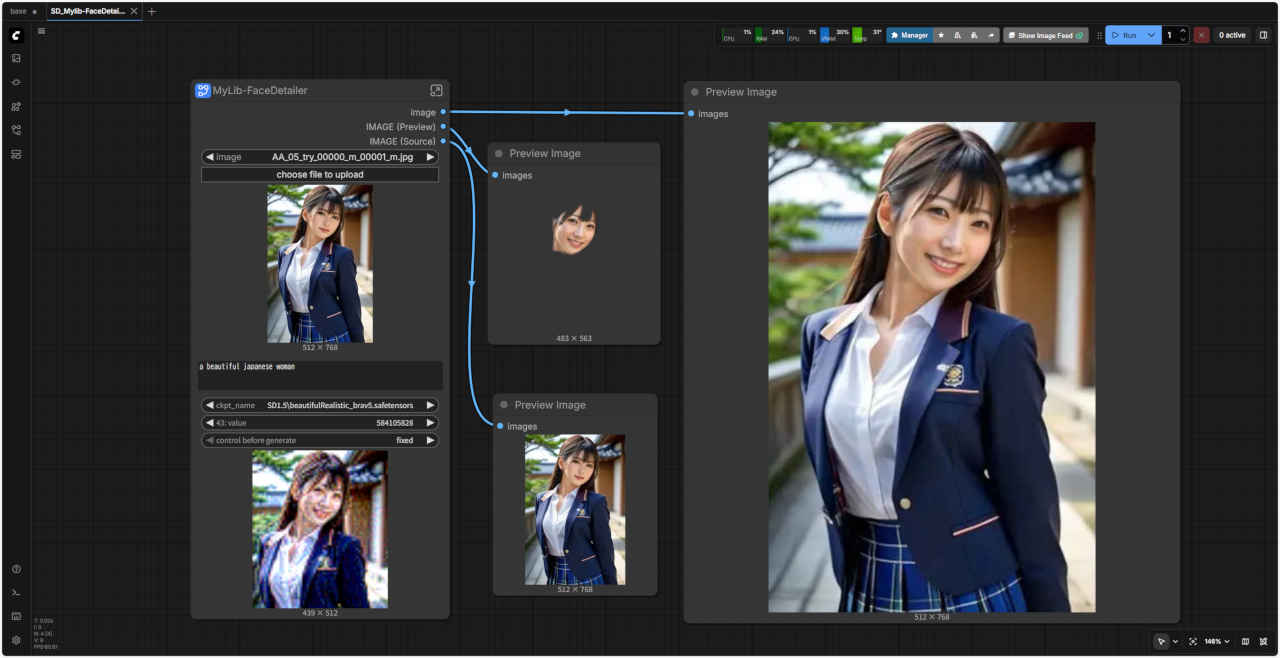
Task: Click the prompt text field
Action: (x=320, y=375)
